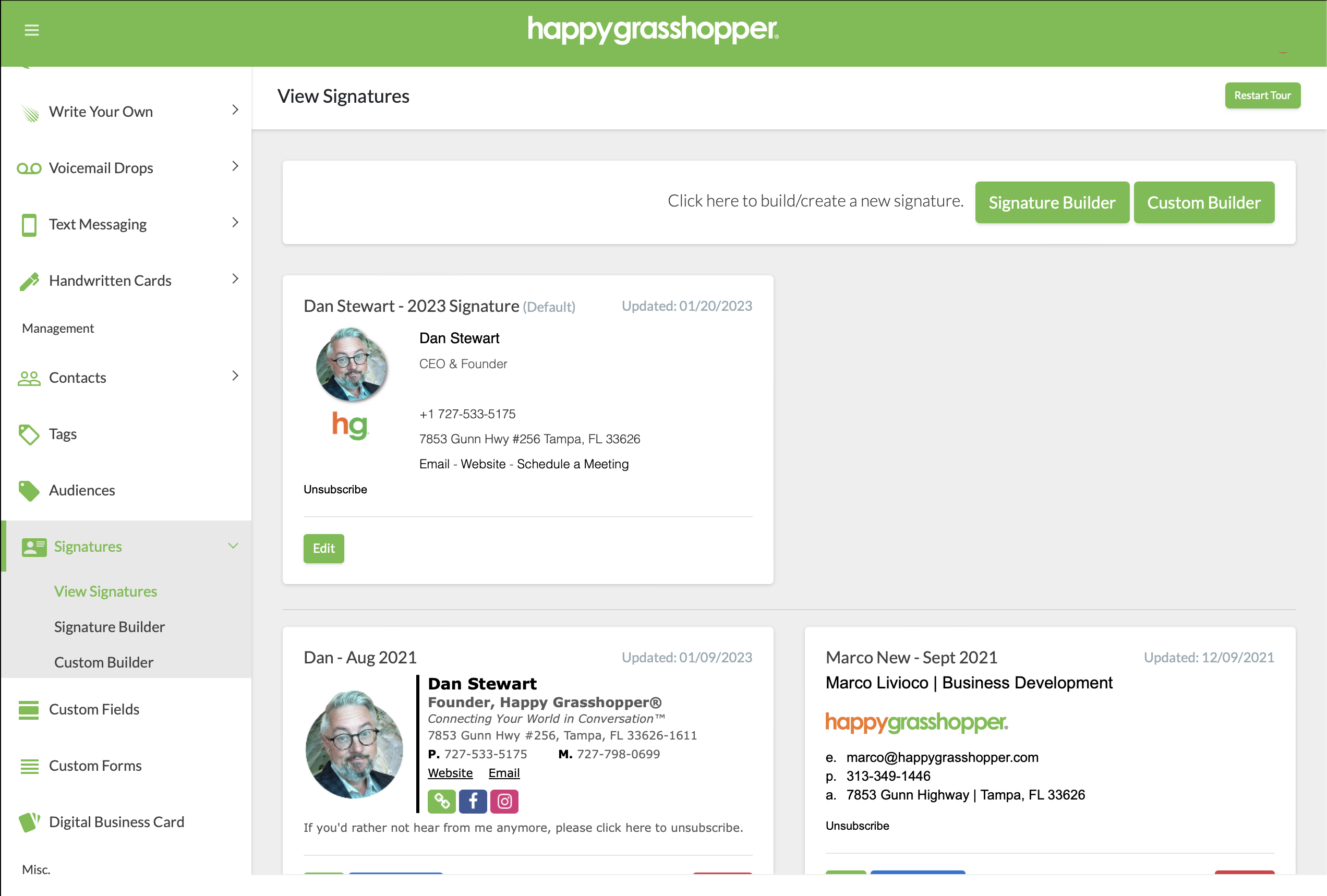Click Email link in 2023 signature
The height and width of the screenshot is (896, 1327).
pyautogui.click(x=434, y=464)
